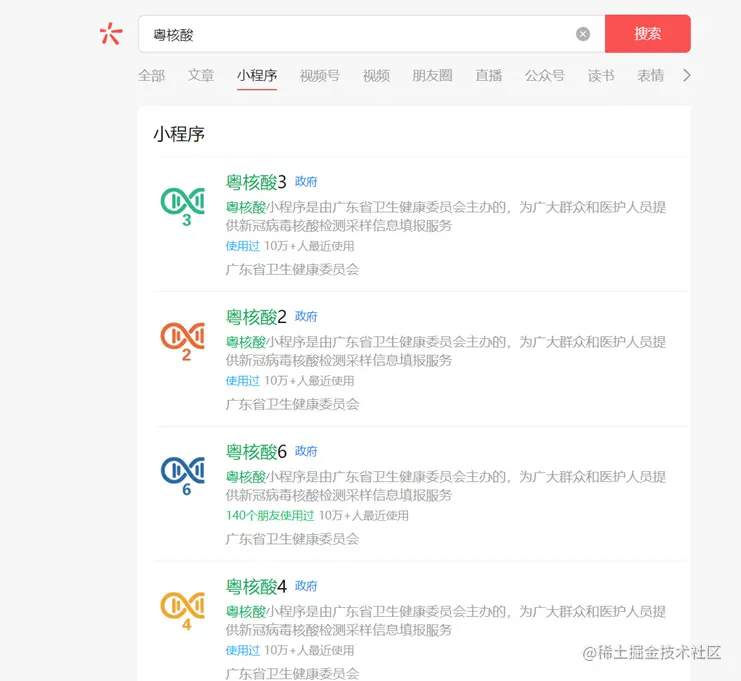
Task: Switch to the 全部 tab
Action: click(151, 76)
